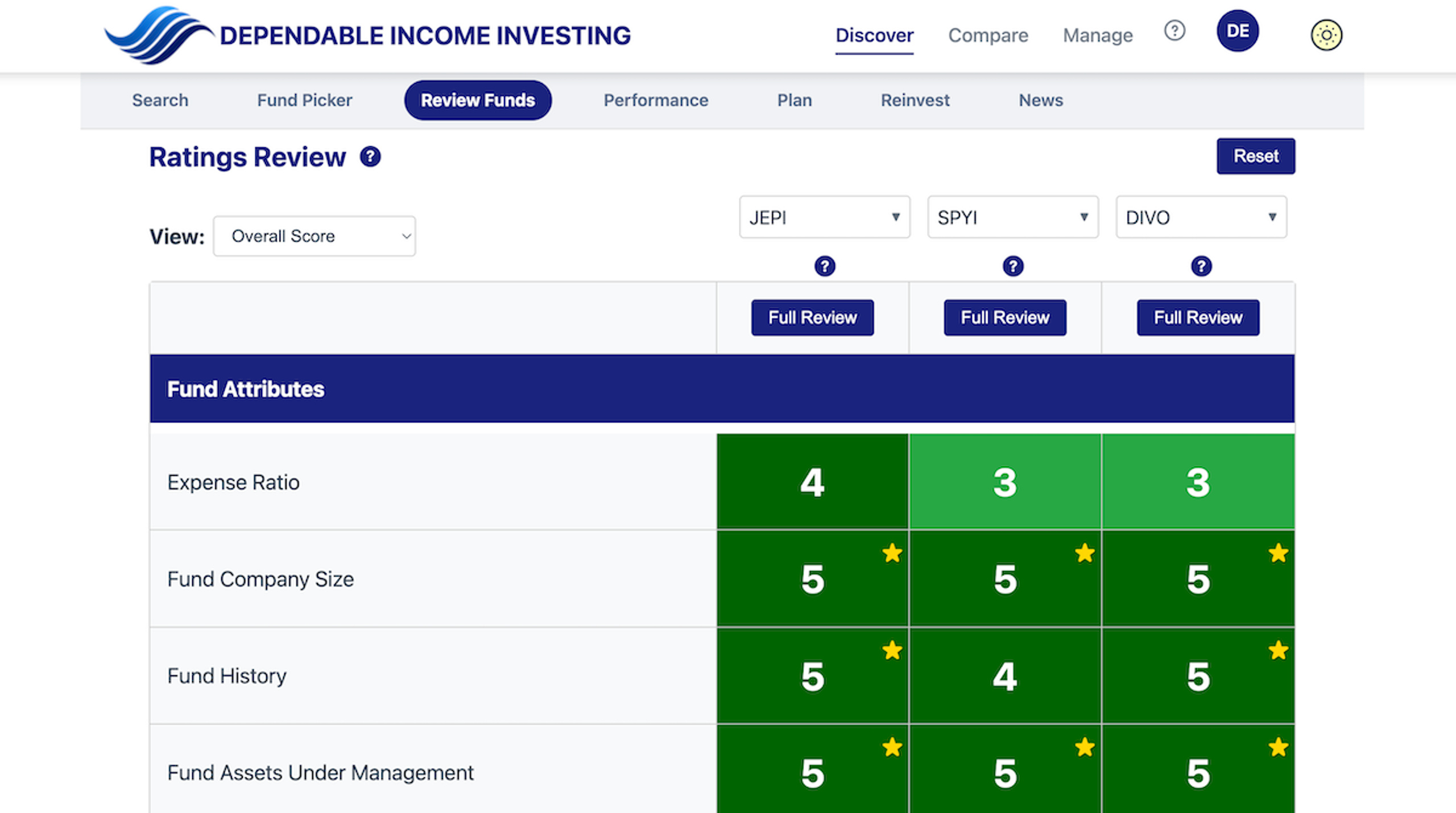Click DIVO Fund Assets Under Management star
This screenshot has height=813, width=1456.
tap(1278, 747)
